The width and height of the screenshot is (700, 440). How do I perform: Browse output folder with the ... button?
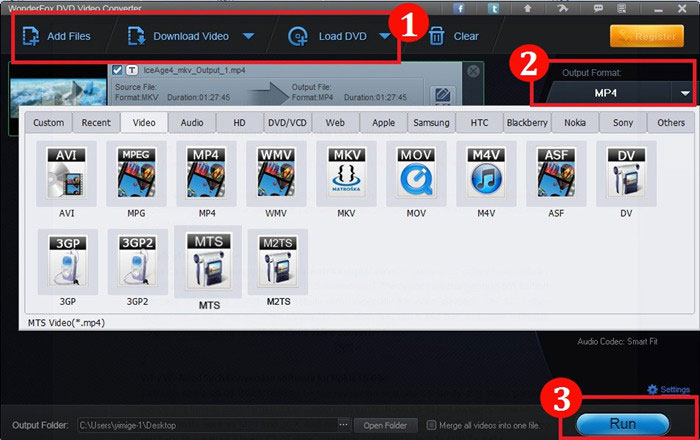pyautogui.click(x=343, y=425)
